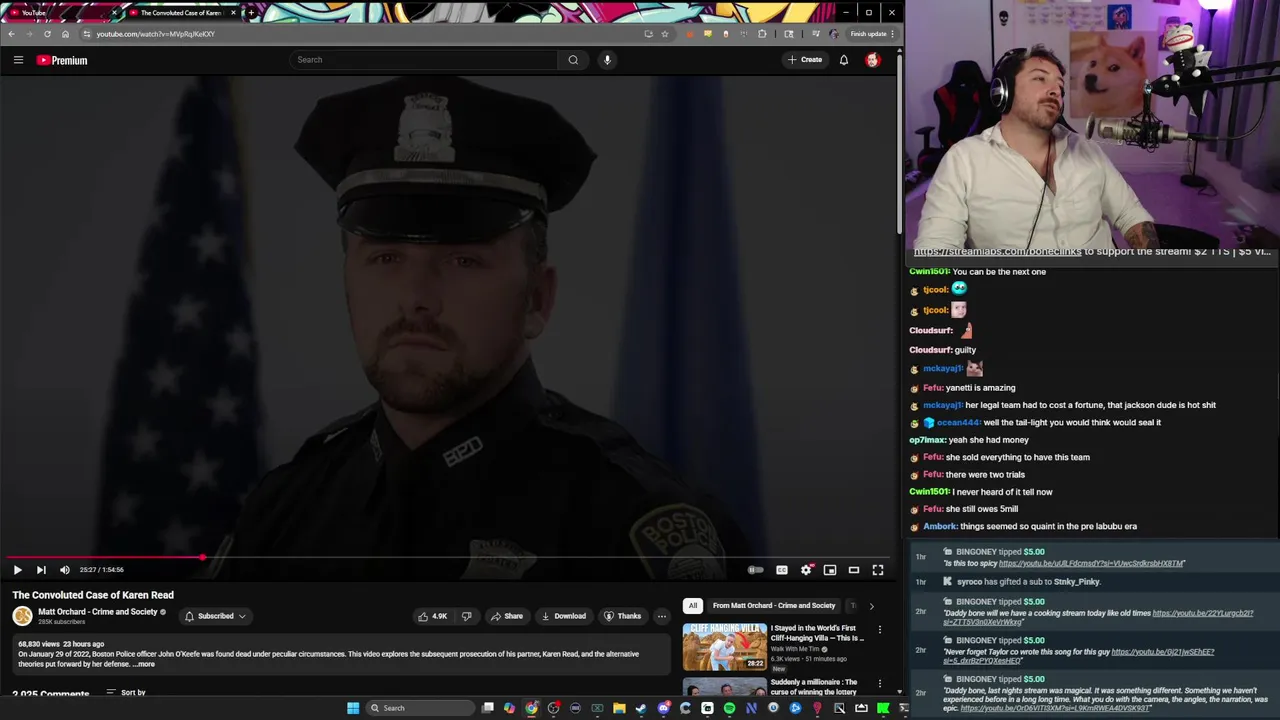Bookmark this page with star icon
Screen dimensions: 1280x720
coord(665,34)
